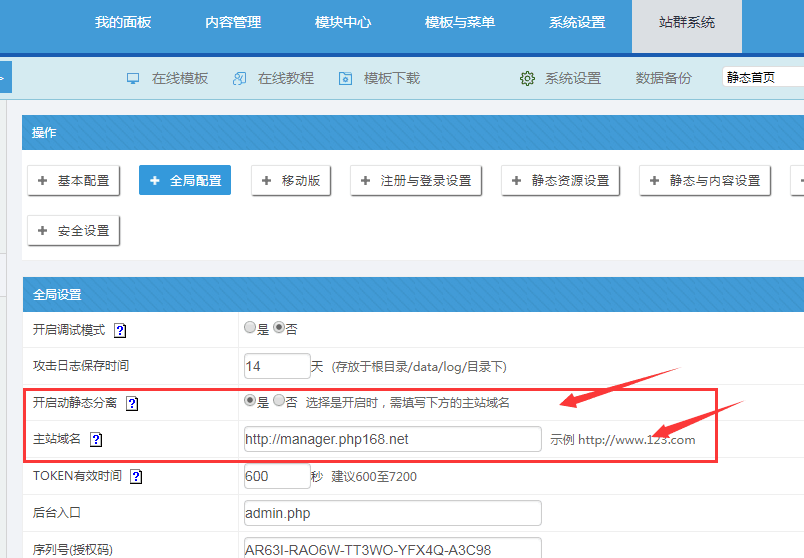This screenshot has width=804, height=558.
Task: Click the monitor icon beside 在线模板
Action: (133, 78)
